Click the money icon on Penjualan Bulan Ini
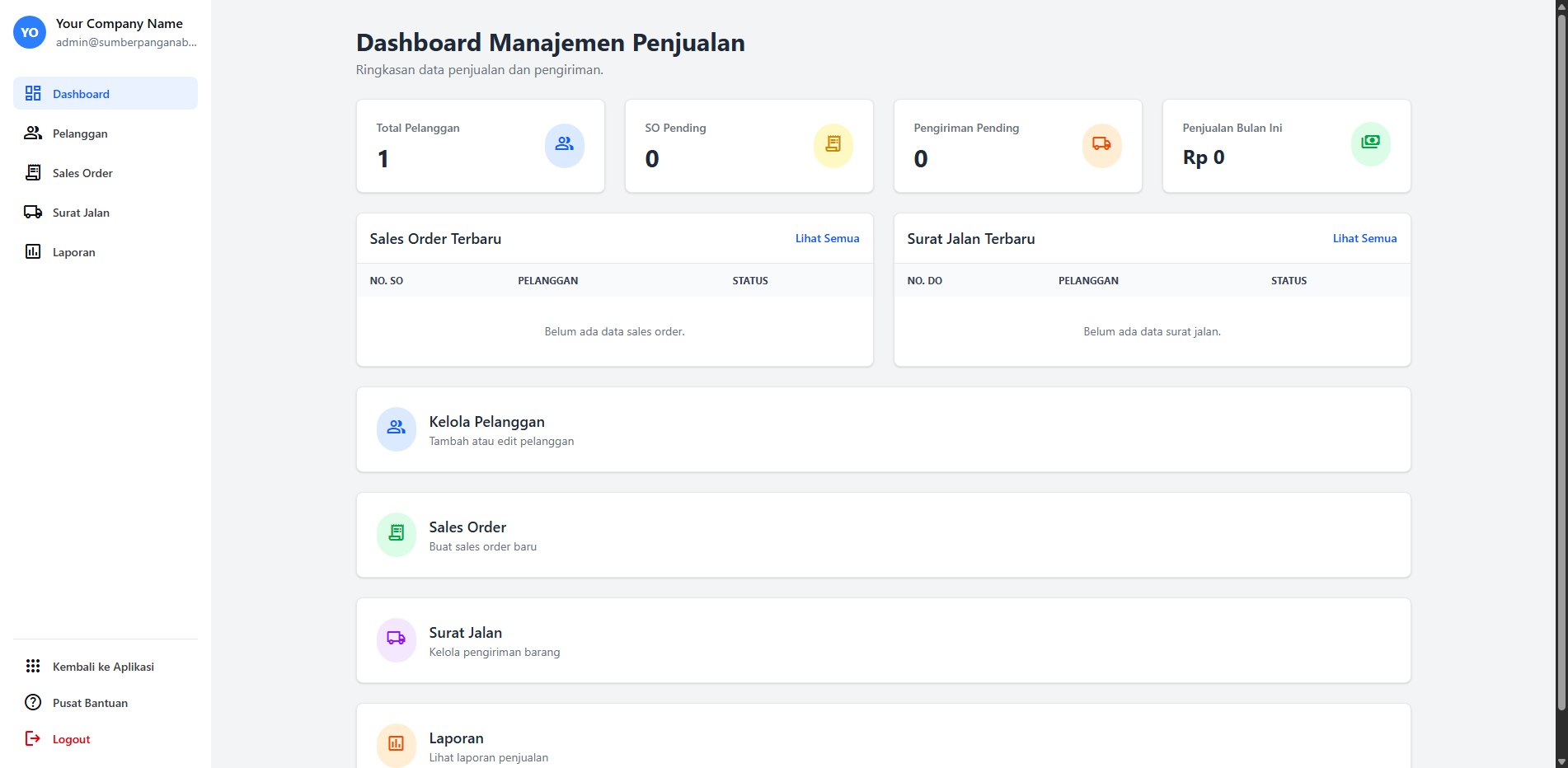The width and height of the screenshot is (1568, 768). tap(1370, 143)
